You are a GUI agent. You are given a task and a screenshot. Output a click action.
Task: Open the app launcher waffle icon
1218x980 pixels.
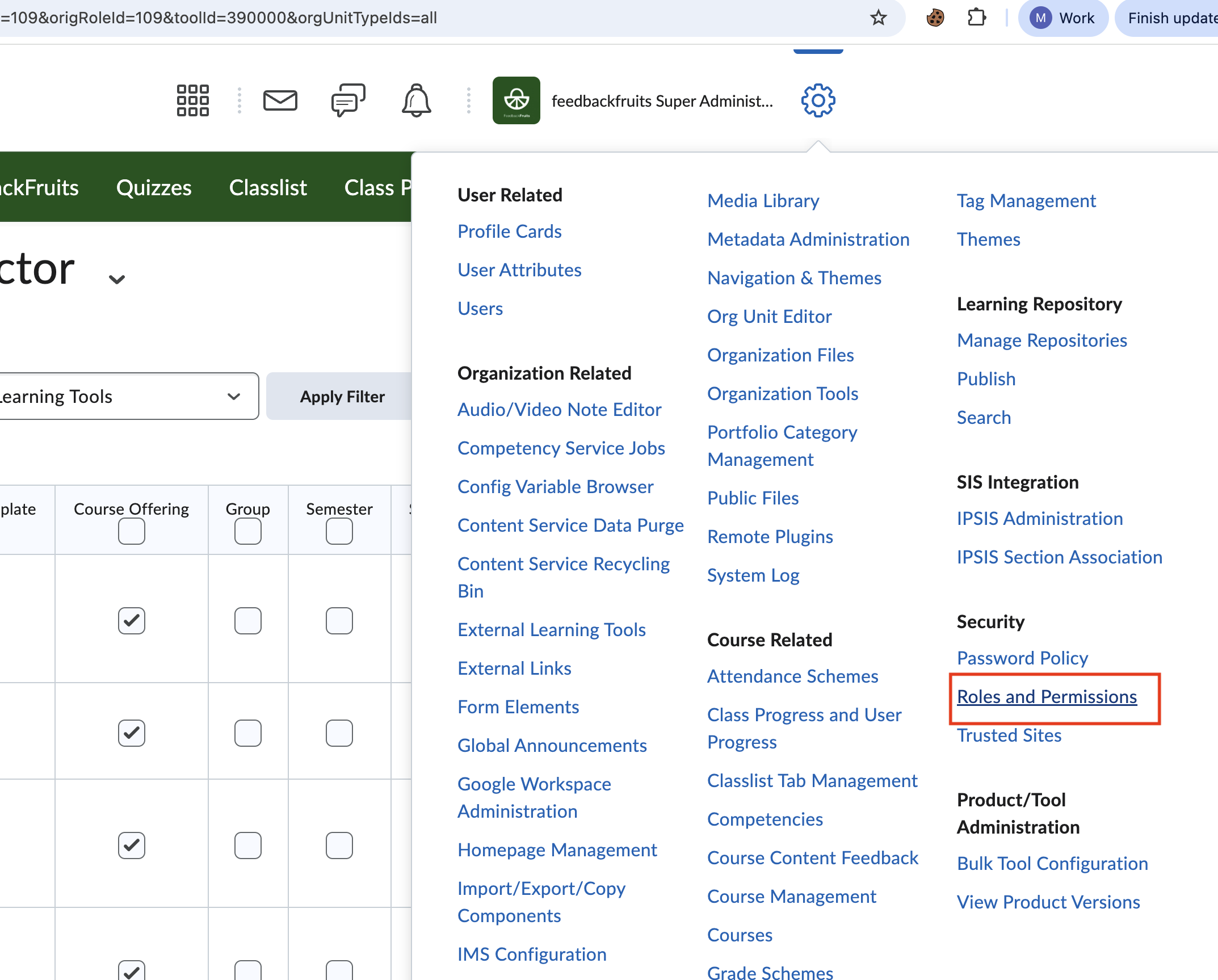point(192,100)
